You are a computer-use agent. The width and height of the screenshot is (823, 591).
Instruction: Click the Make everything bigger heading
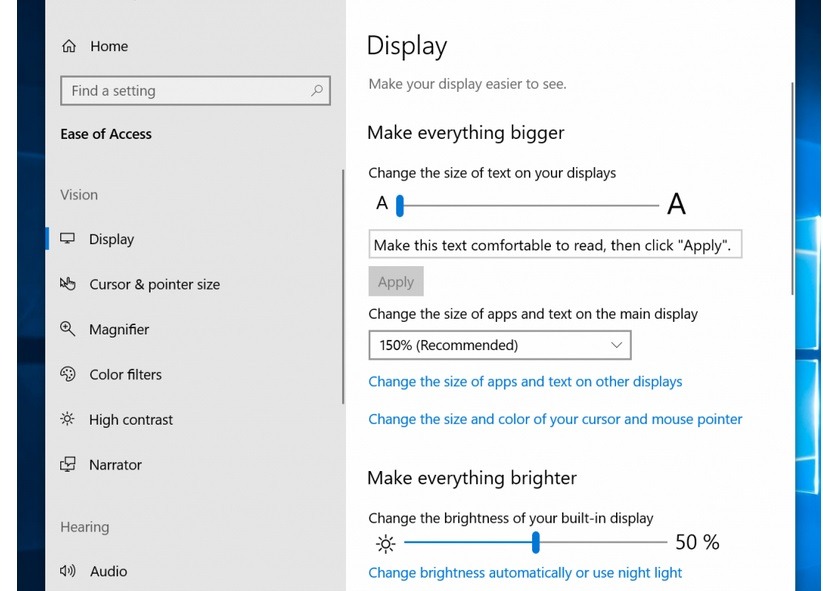[x=466, y=133]
